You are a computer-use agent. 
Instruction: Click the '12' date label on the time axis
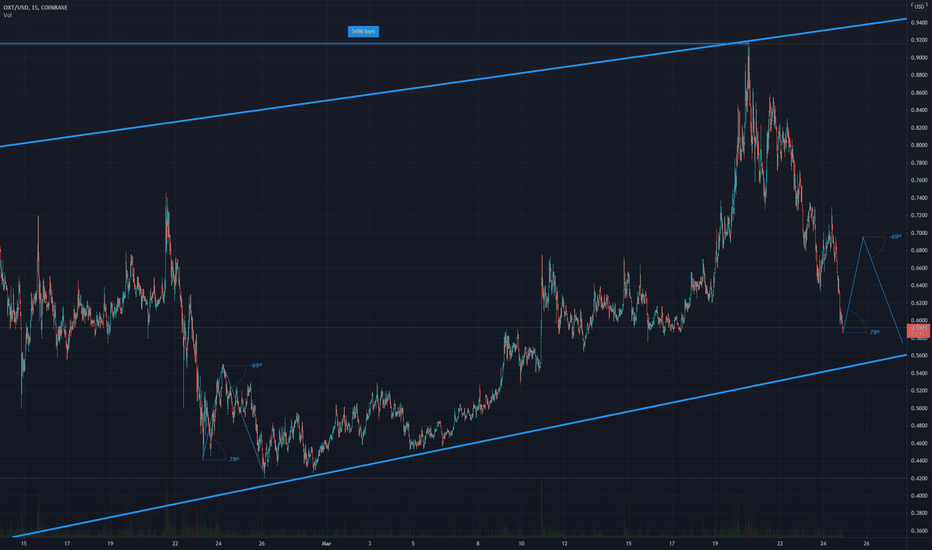pyautogui.click(x=565, y=544)
